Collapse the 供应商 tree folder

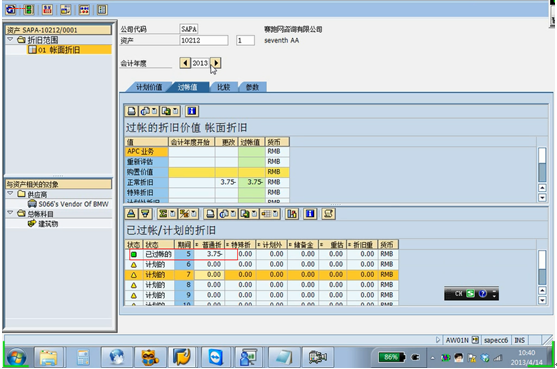(x=10, y=194)
